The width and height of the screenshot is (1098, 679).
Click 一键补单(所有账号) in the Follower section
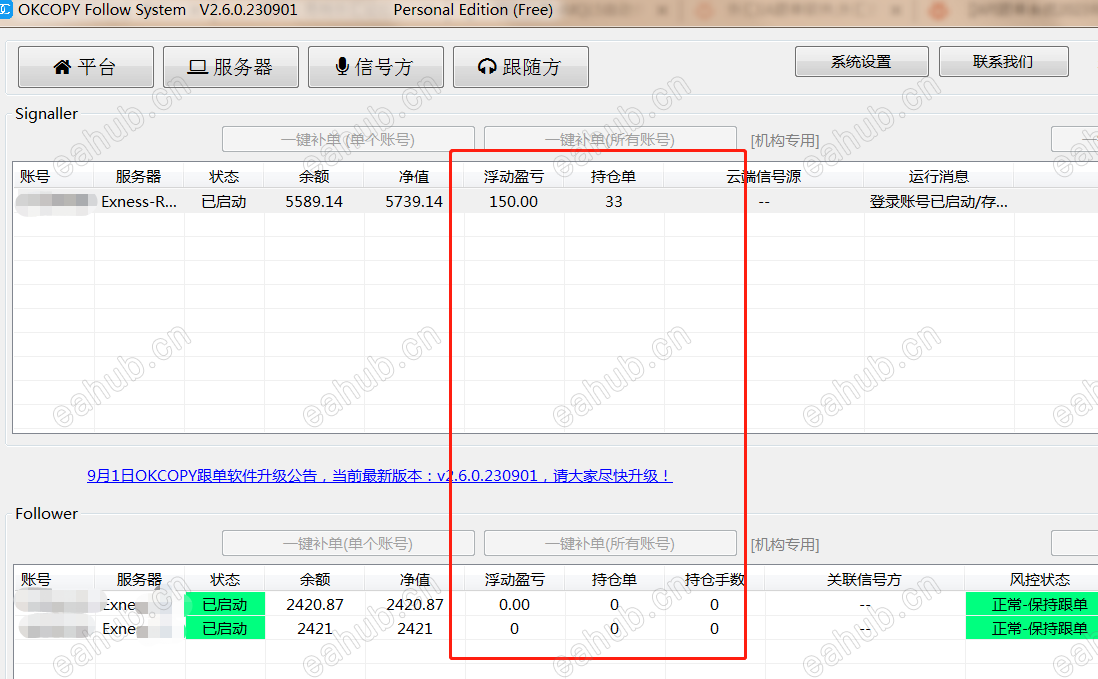610,543
